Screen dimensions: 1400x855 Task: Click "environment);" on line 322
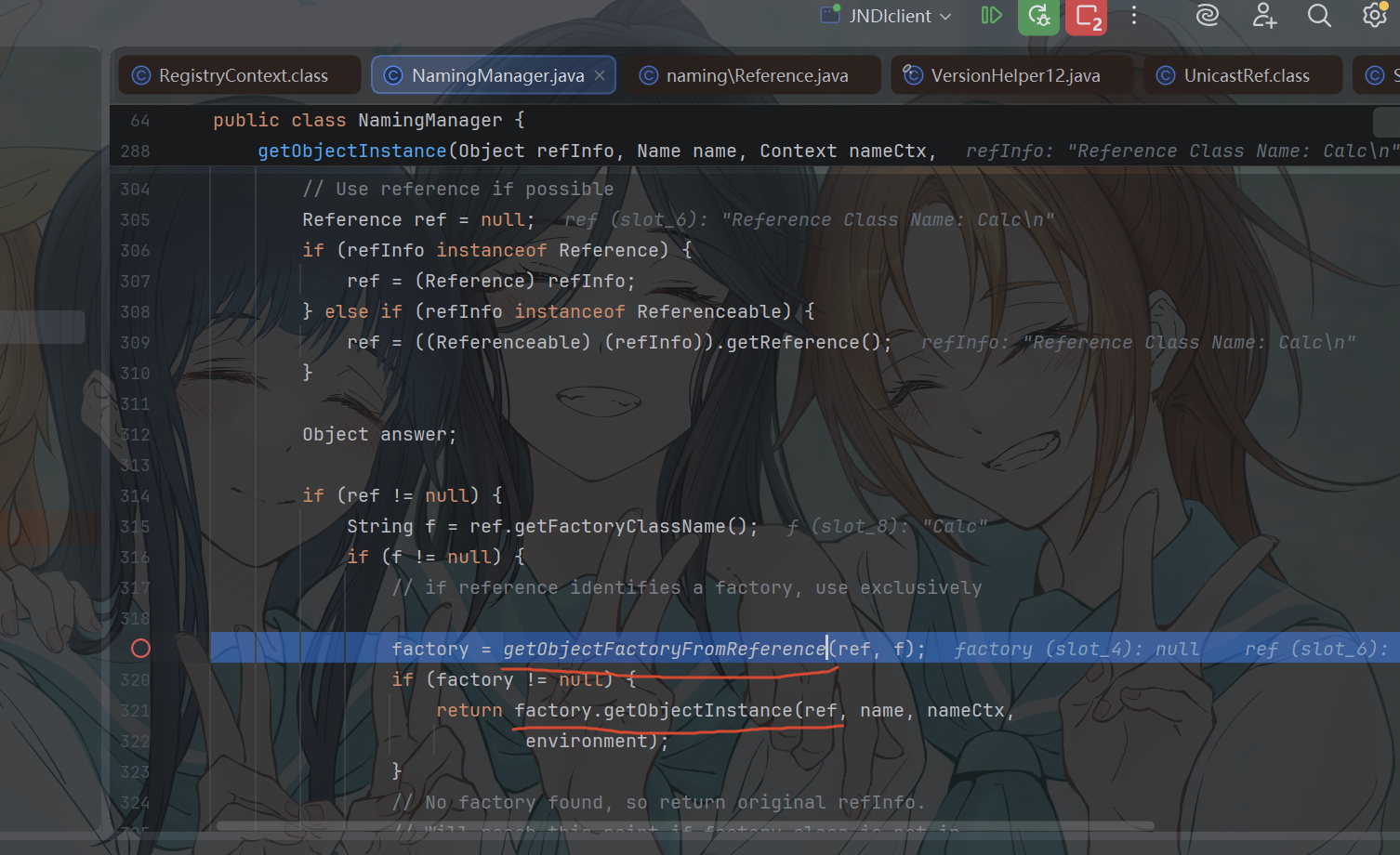(x=597, y=742)
